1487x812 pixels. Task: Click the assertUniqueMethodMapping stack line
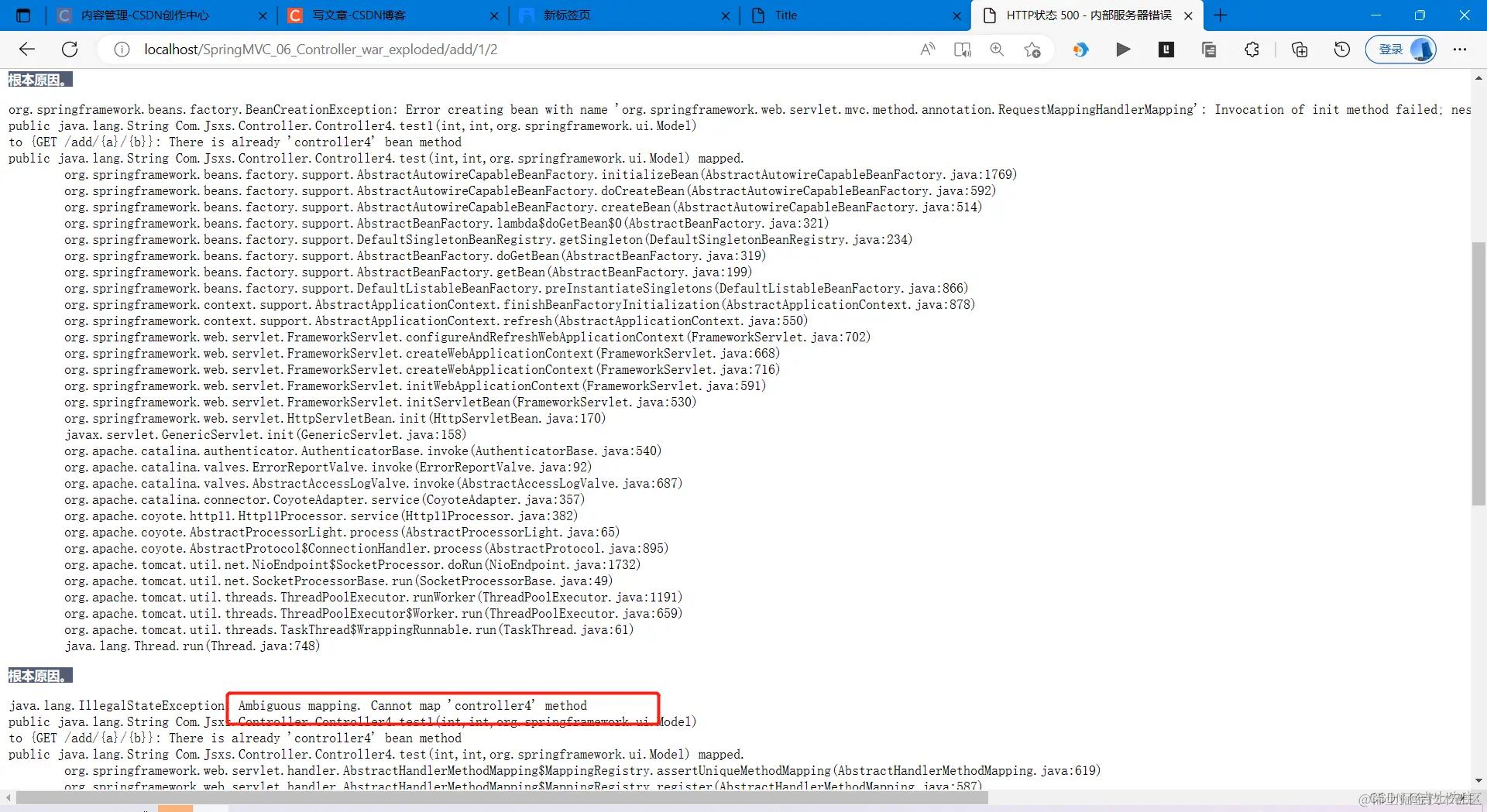click(582, 770)
